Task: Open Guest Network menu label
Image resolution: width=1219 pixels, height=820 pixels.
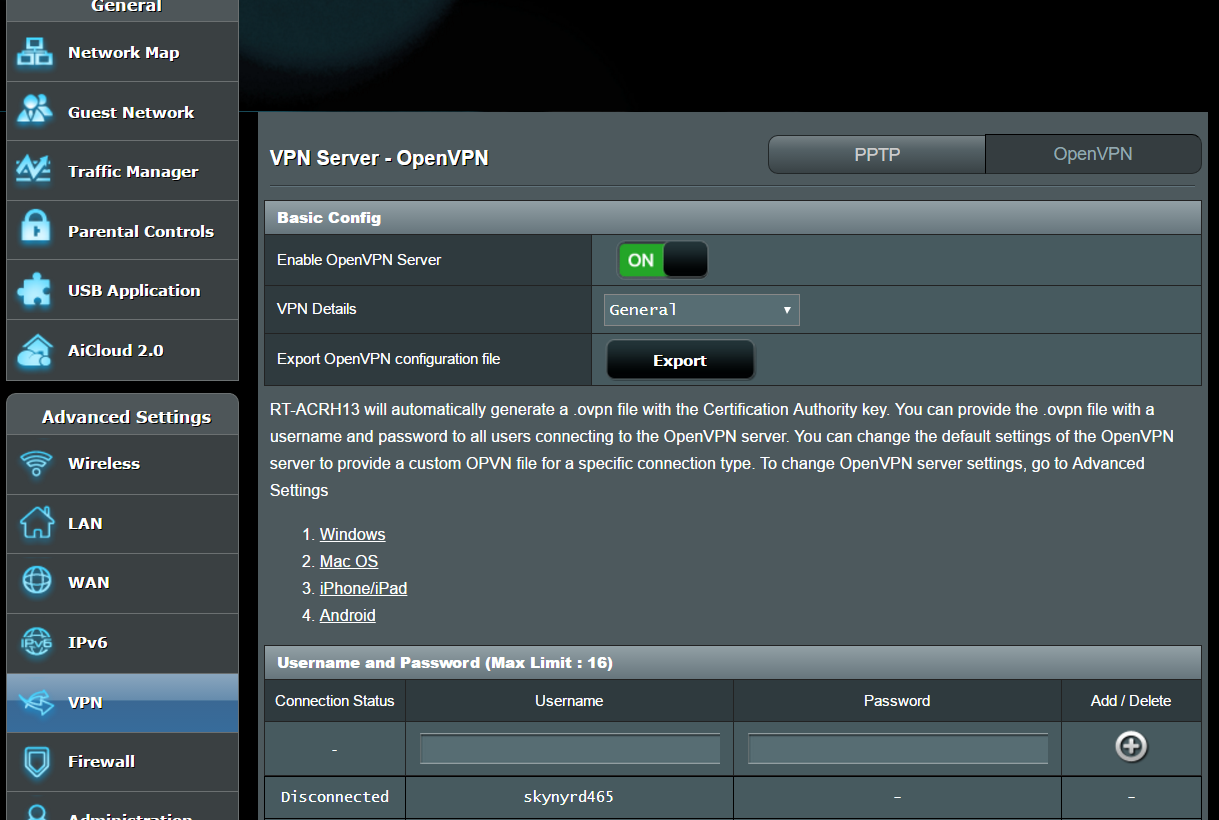Action: tap(131, 112)
